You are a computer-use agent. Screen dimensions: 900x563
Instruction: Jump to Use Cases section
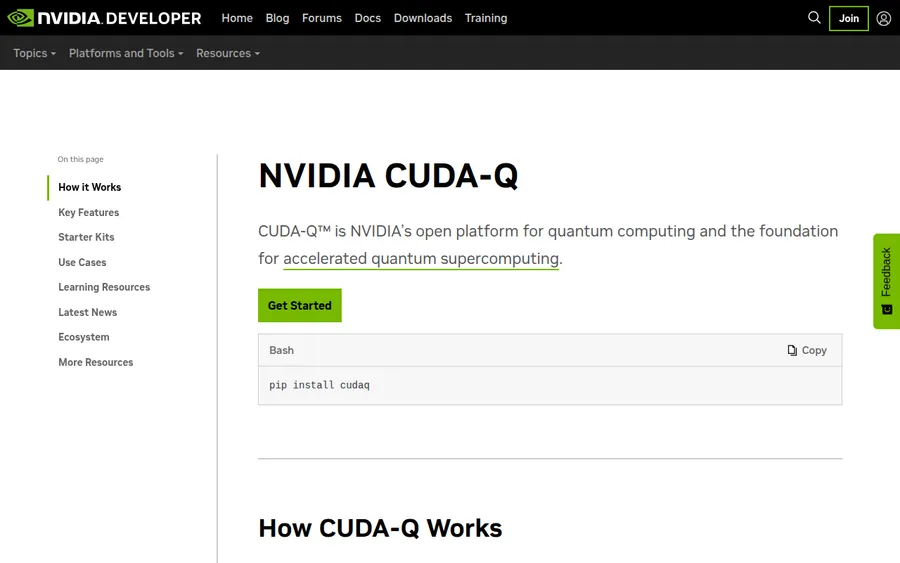click(x=82, y=262)
